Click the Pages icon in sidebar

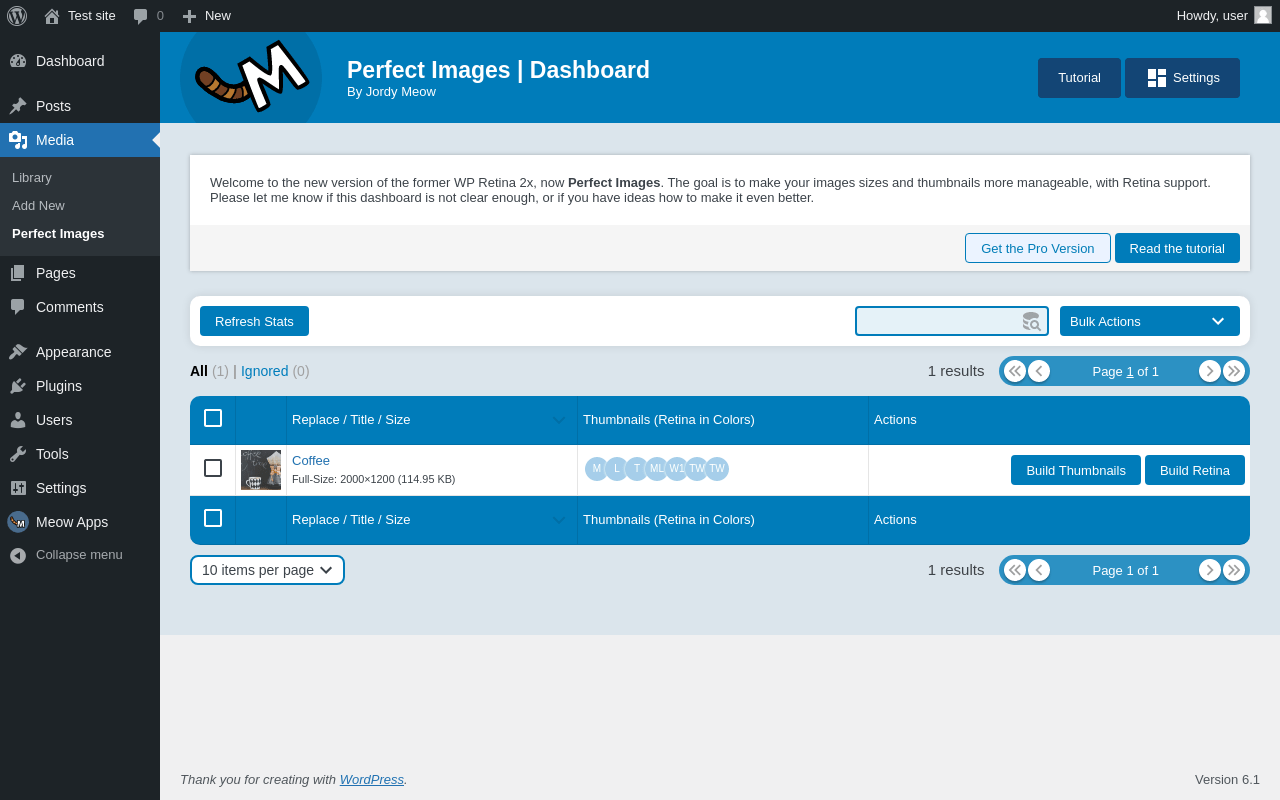(x=18, y=273)
